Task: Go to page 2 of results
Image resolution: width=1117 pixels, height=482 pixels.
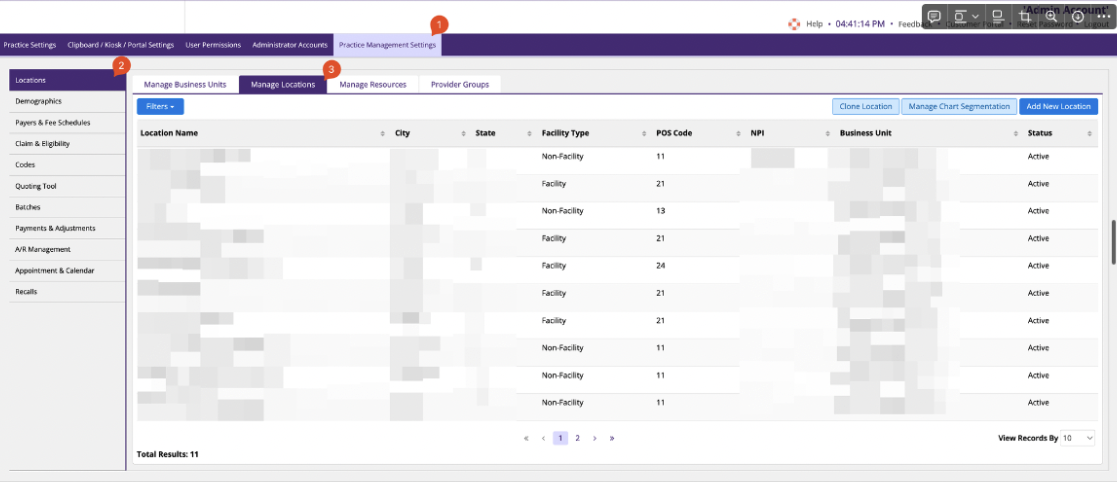Action: [x=578, y=439]
